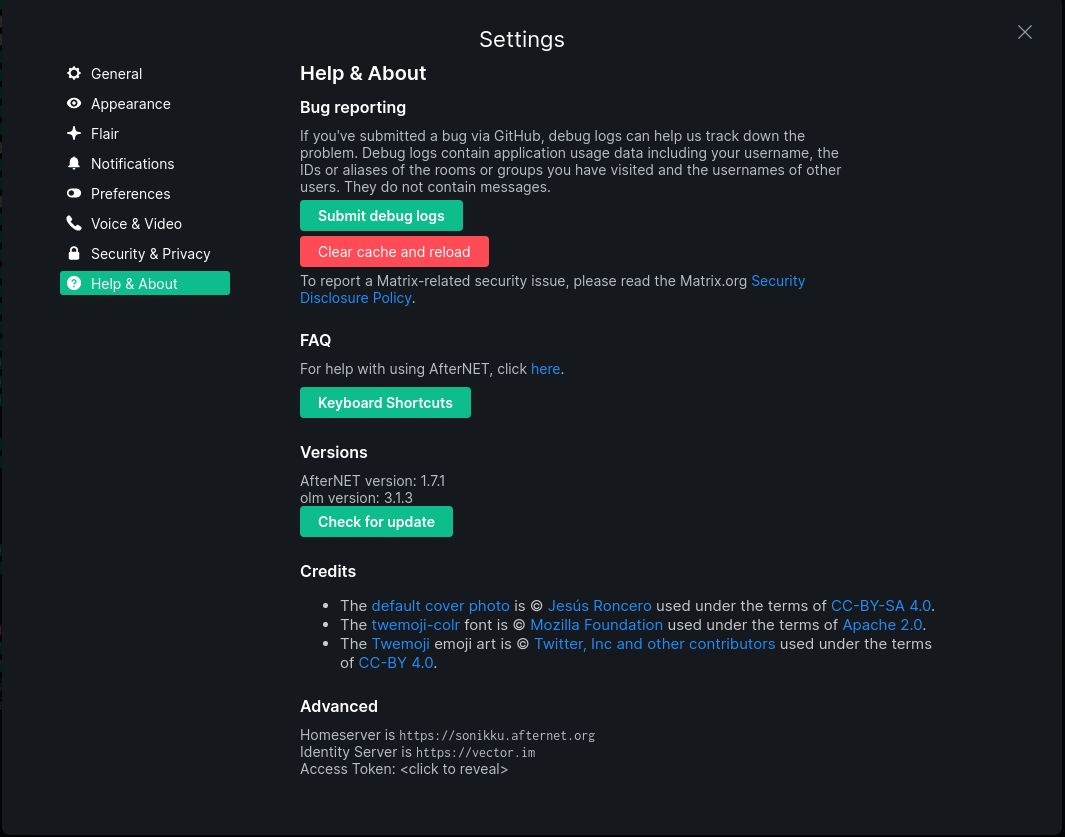This screenshot has width=1065, height=837.
Task: Click Clear cache and reload
Action: click(394, 252)
